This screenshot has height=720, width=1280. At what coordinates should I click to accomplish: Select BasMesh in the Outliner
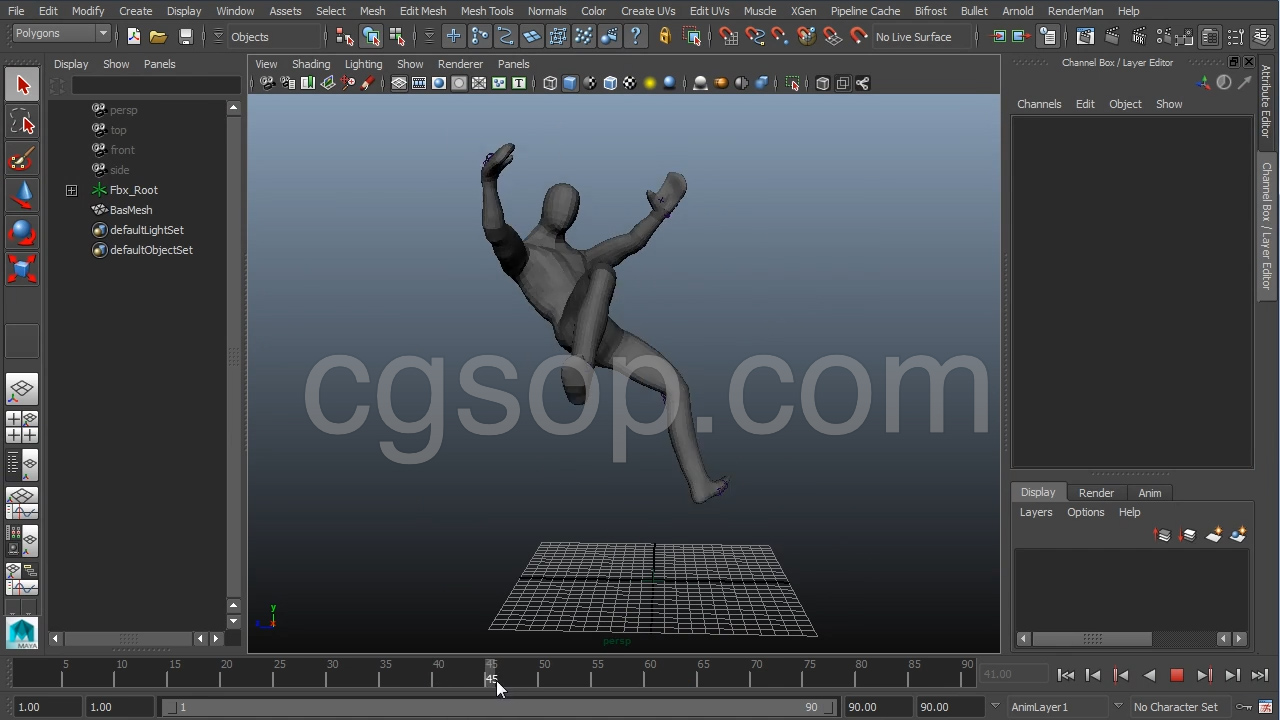pyautogui.click(x=131, y=210)
